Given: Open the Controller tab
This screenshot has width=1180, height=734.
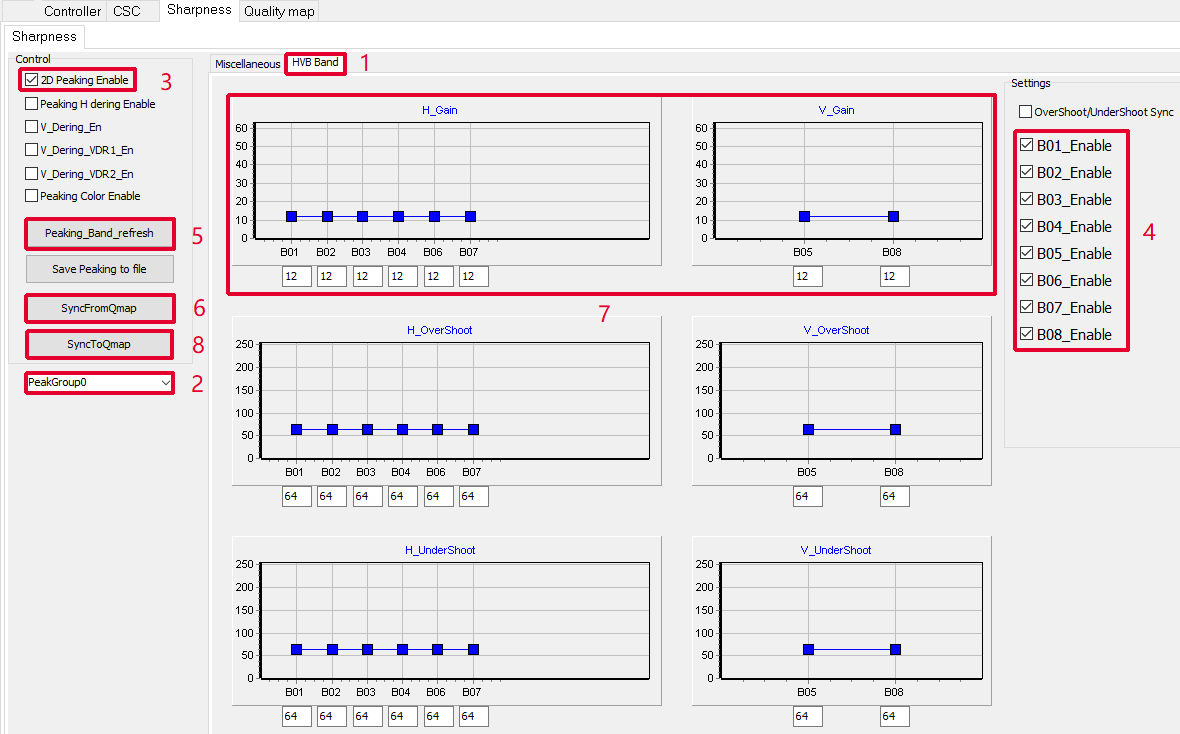Looking at the screenshot, I should click(x=72, y=11).
